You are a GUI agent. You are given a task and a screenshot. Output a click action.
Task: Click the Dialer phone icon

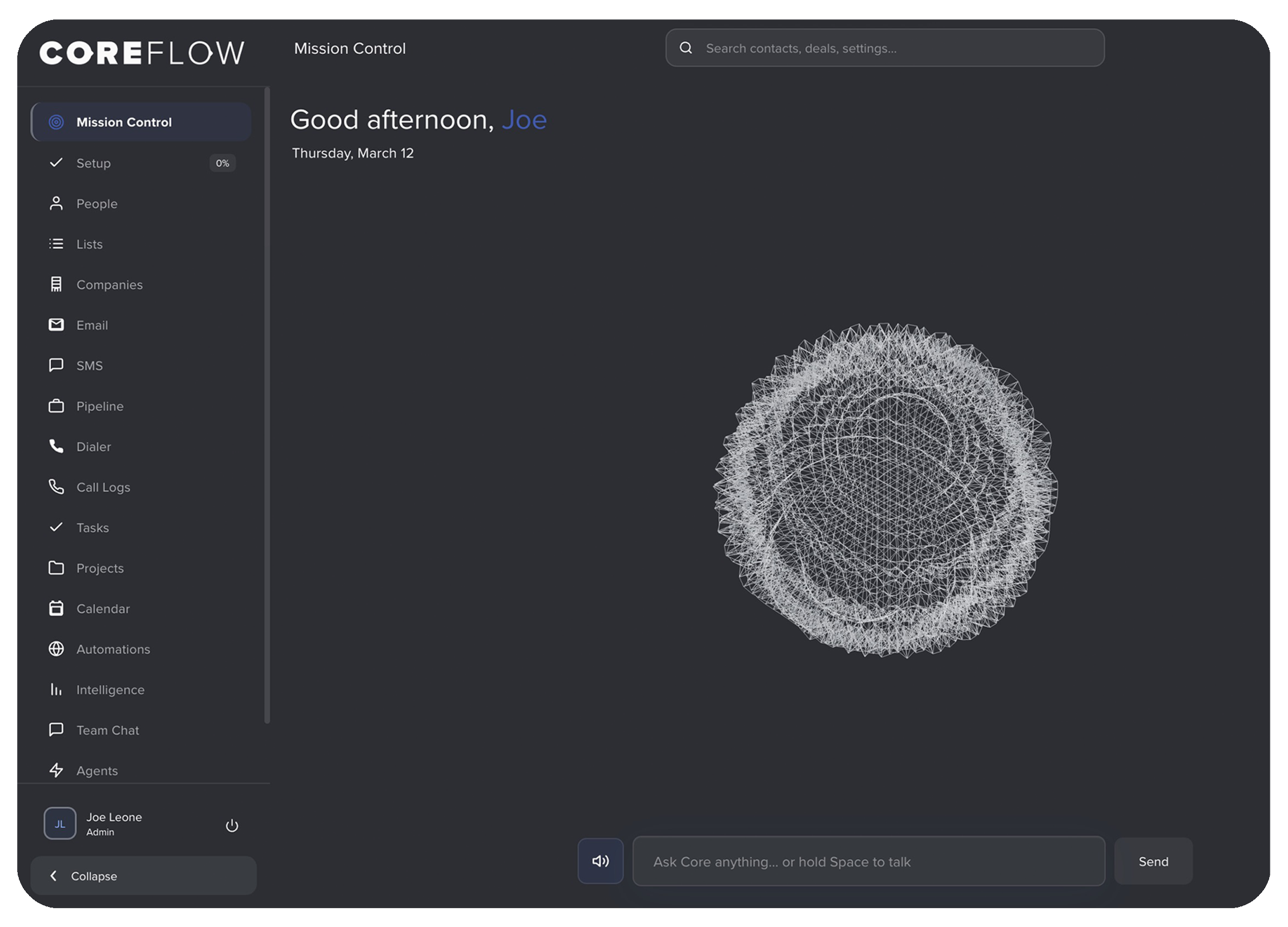[x=56, y=446]
